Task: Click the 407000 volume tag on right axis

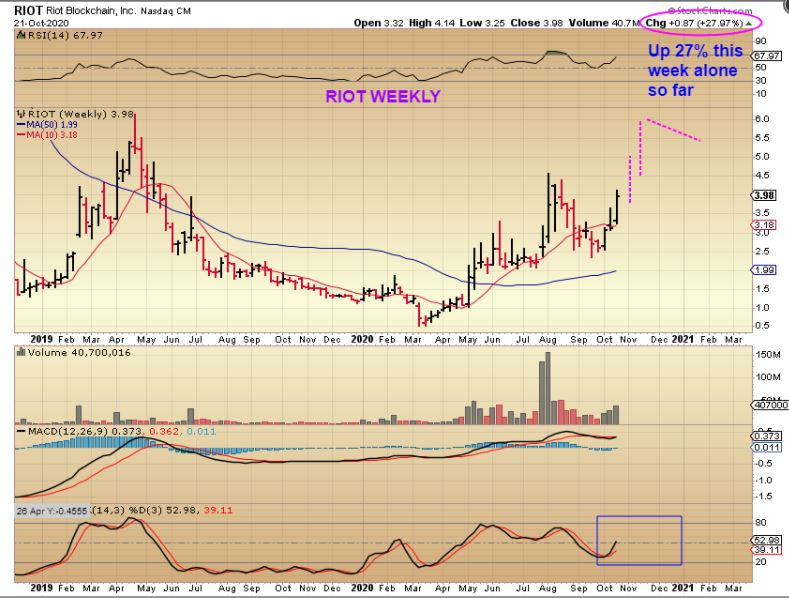Action: click(x=770, y=405)
